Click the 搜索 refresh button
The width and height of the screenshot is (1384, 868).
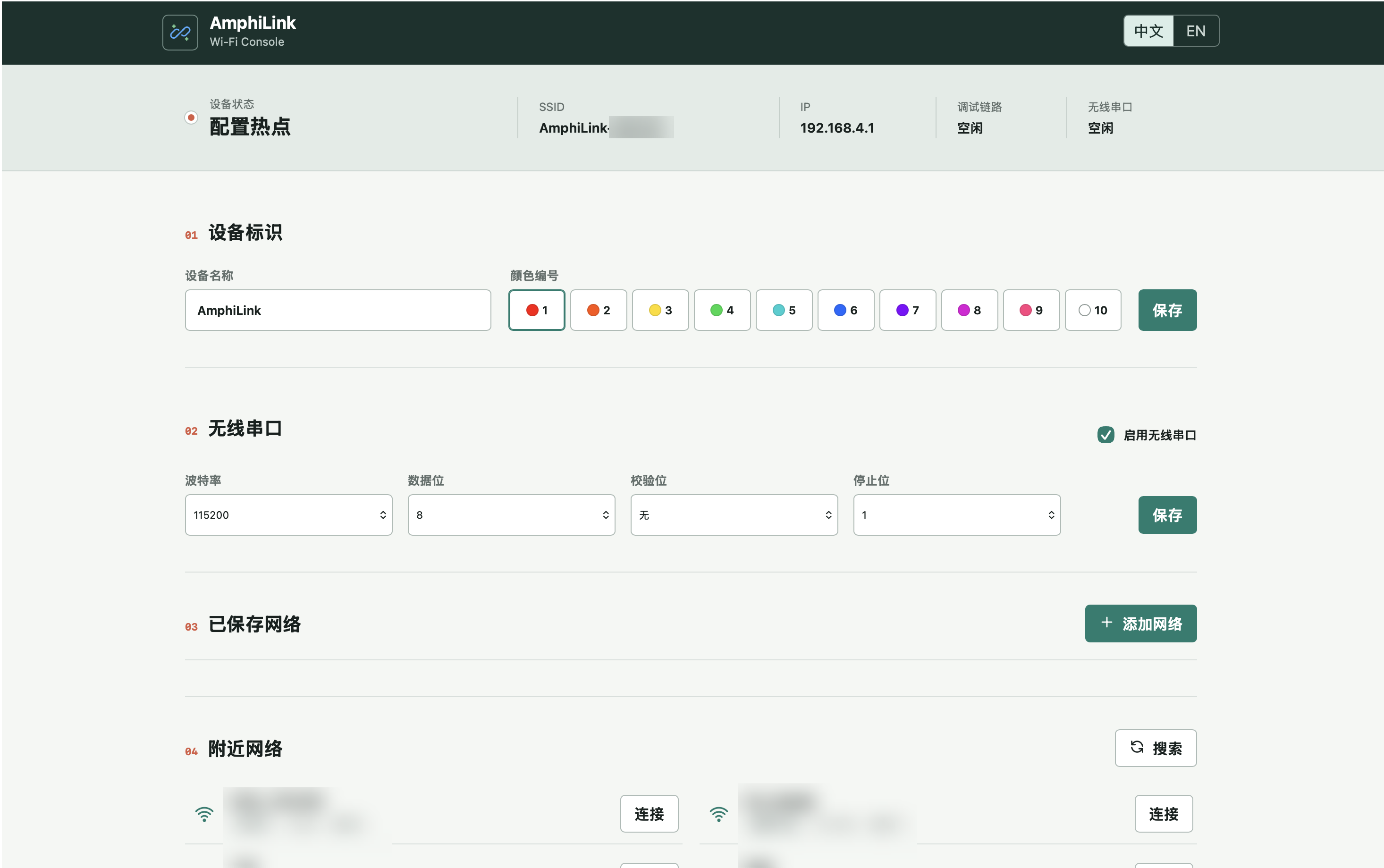[1156, 748]
